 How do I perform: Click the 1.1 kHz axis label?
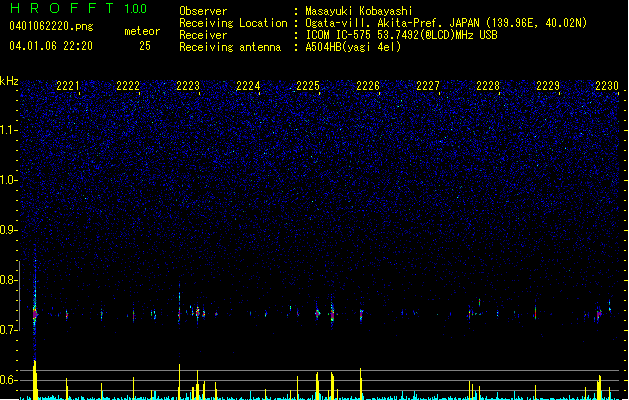(x=9, y=130)
